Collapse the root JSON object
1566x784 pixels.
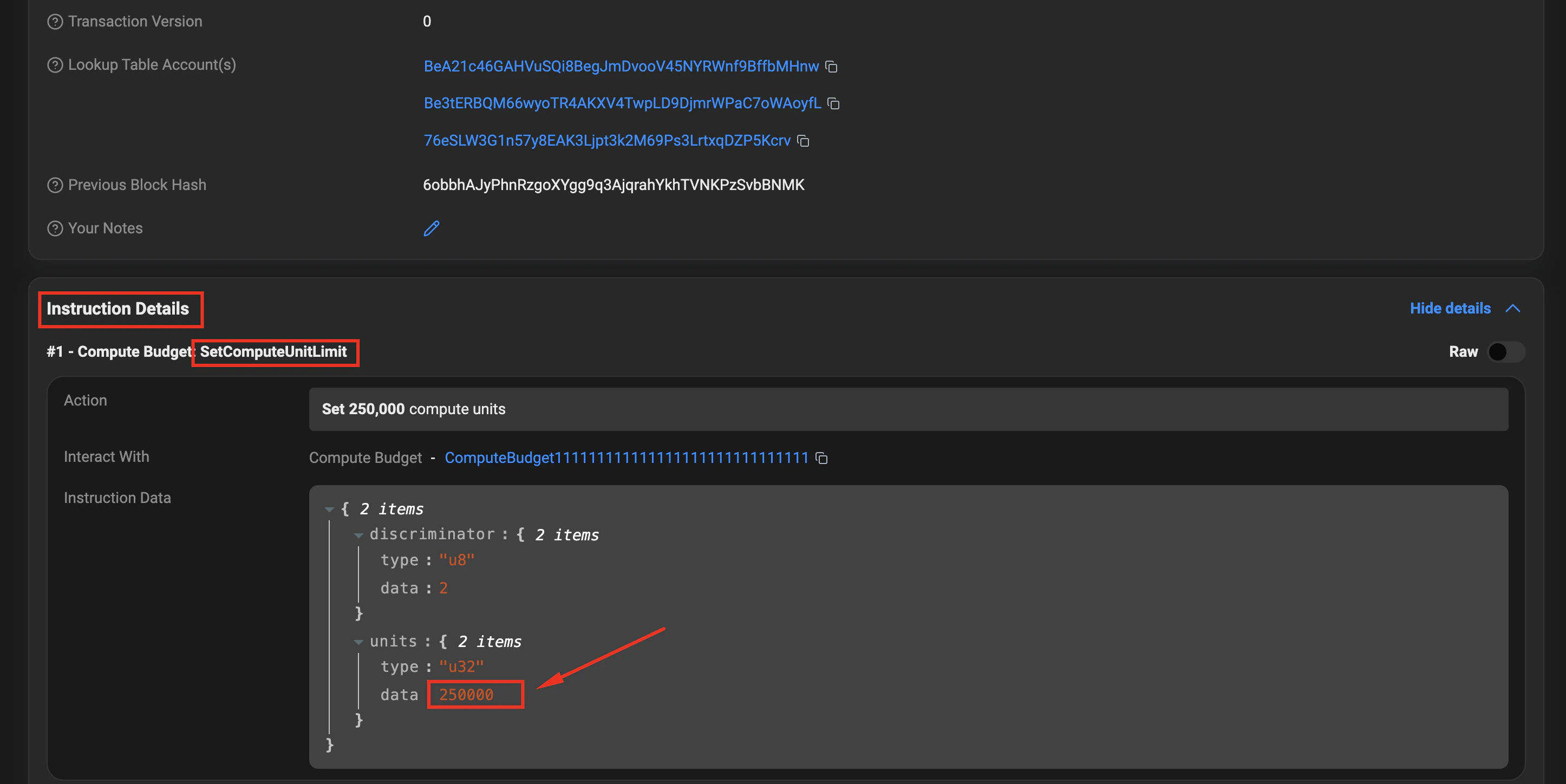point(329,509)
